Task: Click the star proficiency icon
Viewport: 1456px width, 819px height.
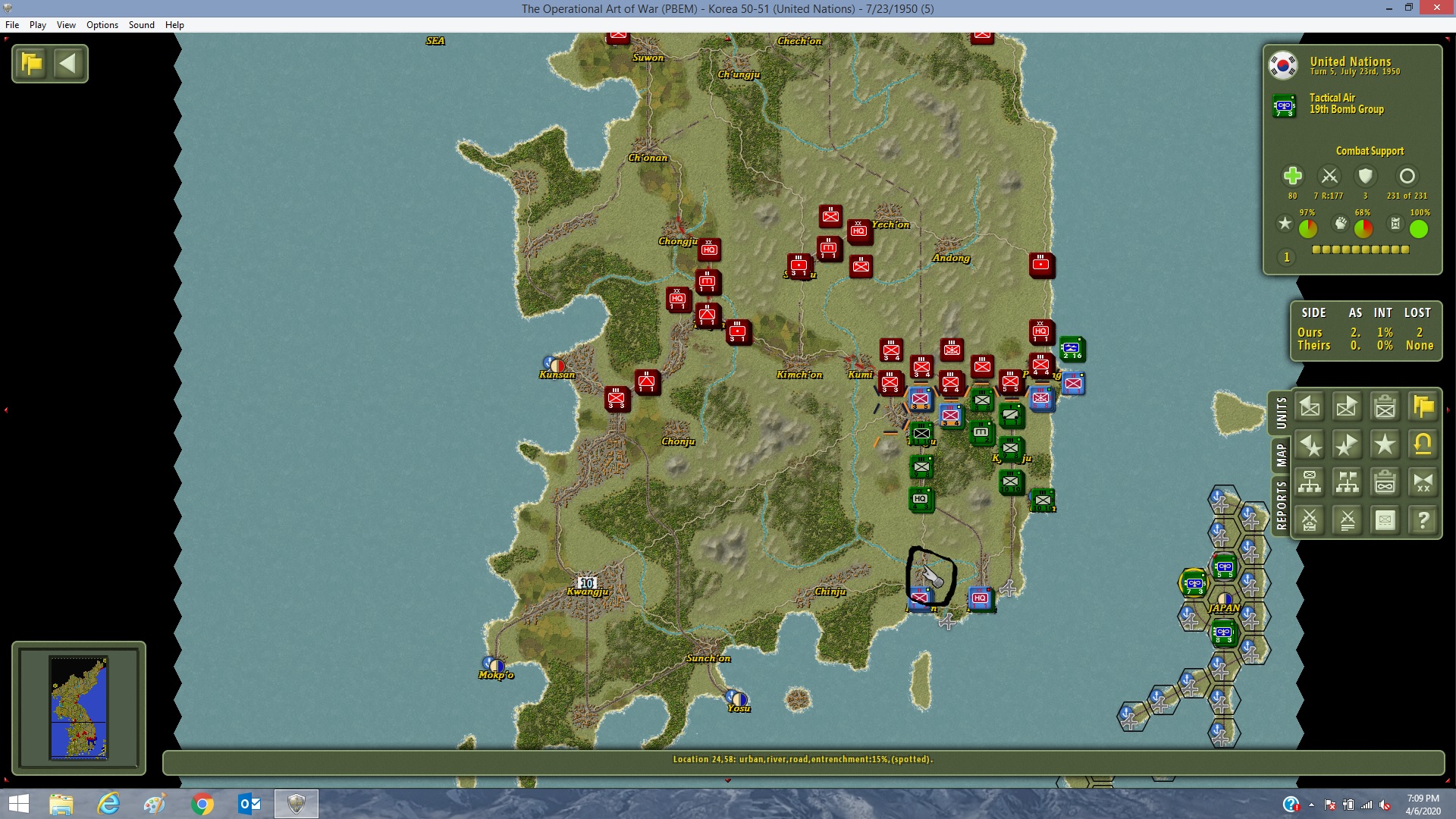Action: 1285,224
